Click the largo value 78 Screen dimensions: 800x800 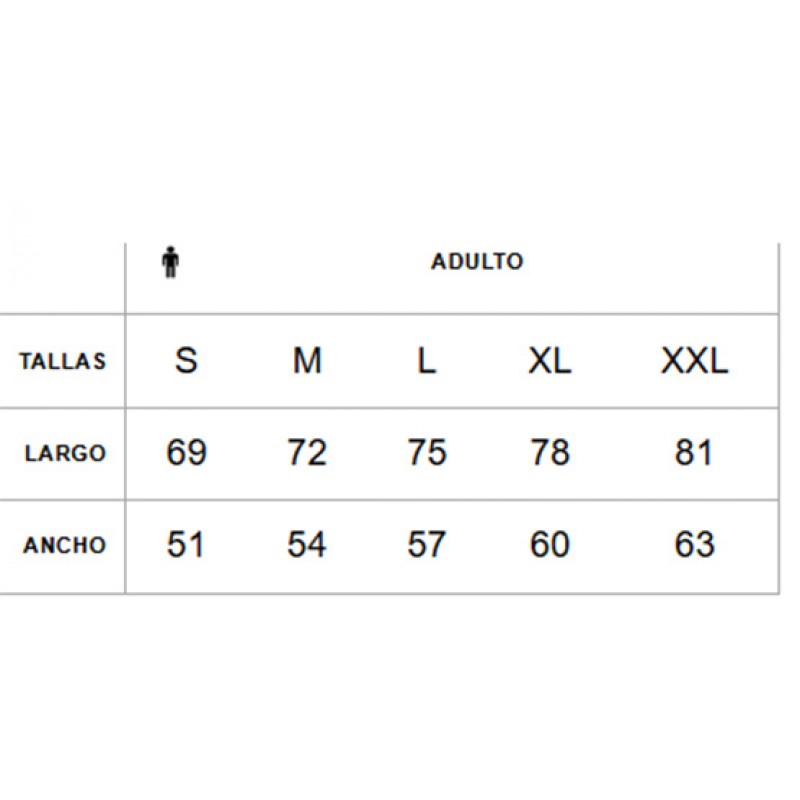[550, 453]
